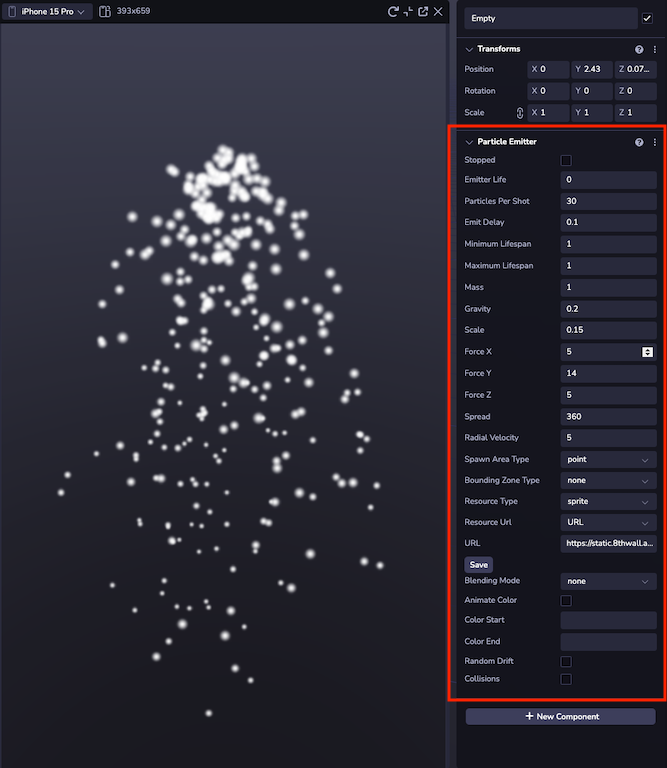
Task: Click the Force X stepper arrows
Action: pyautogui.click(x=647, y=352)
